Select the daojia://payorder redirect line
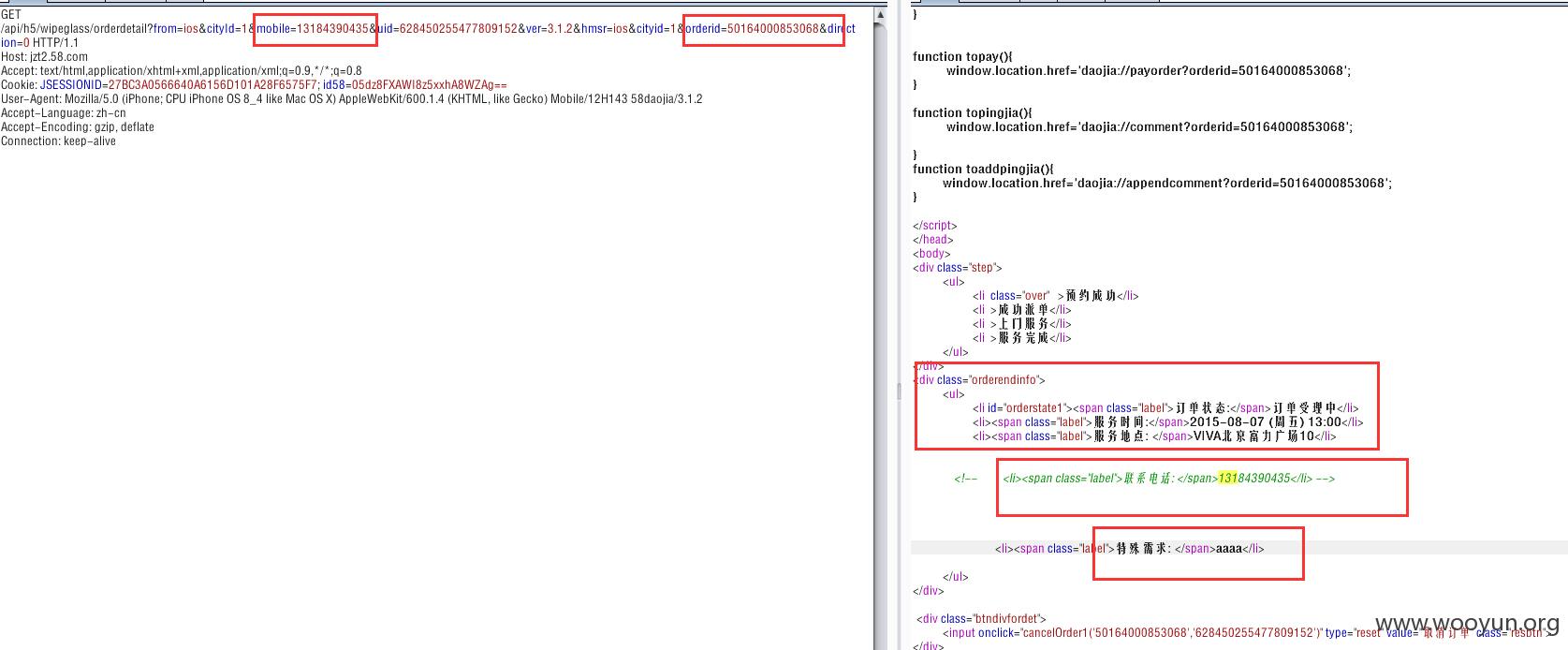 click(x=1149, y=71)
